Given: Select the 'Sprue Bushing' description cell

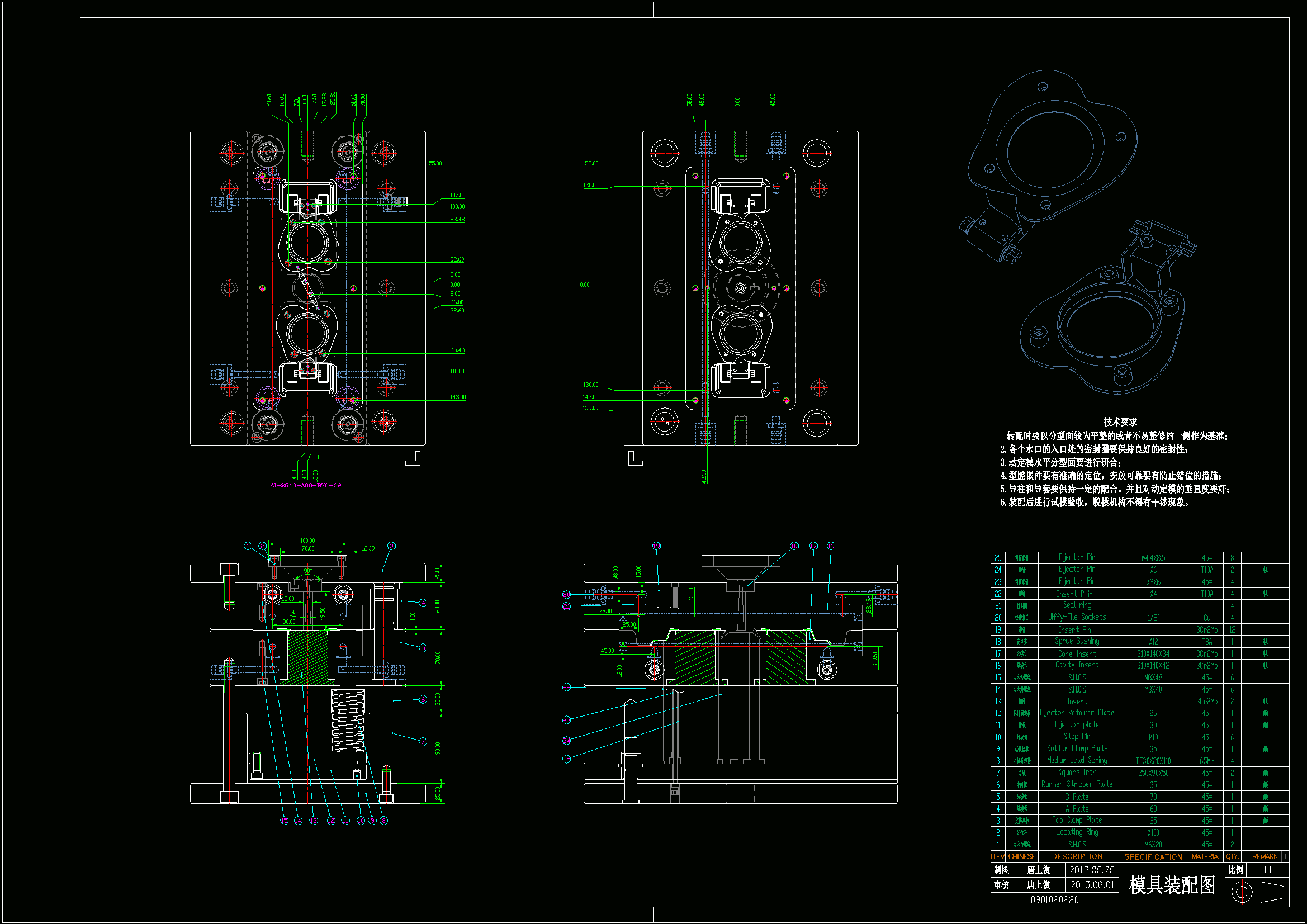Looking at the screenshot, I should click(1077, 641).
